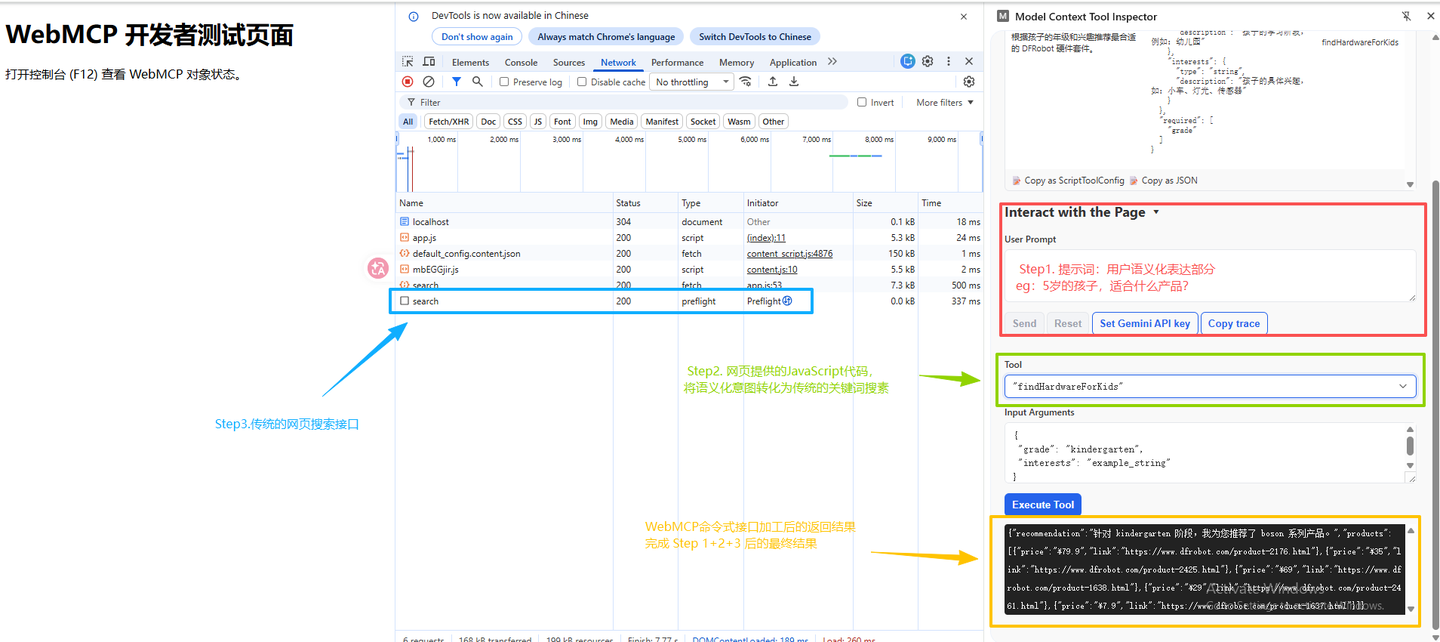This screenshot has width=1440, height=642.
Task: Activate the inspect element picker icon
Action: point(408,62)
